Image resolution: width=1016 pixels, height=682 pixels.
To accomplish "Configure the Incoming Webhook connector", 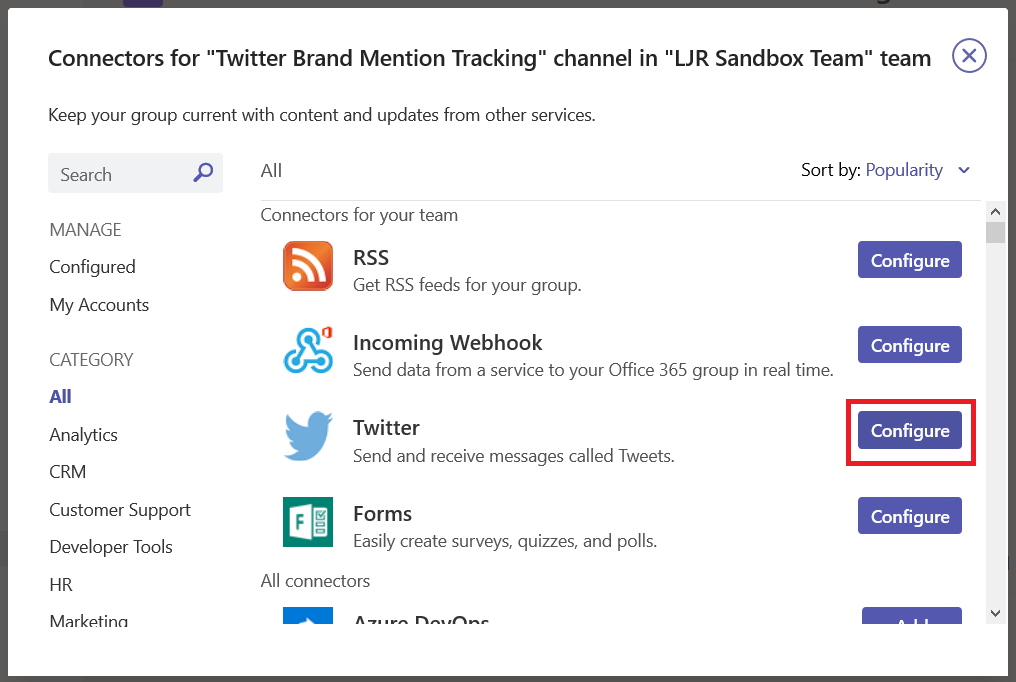I will click(x=910, y=345).
